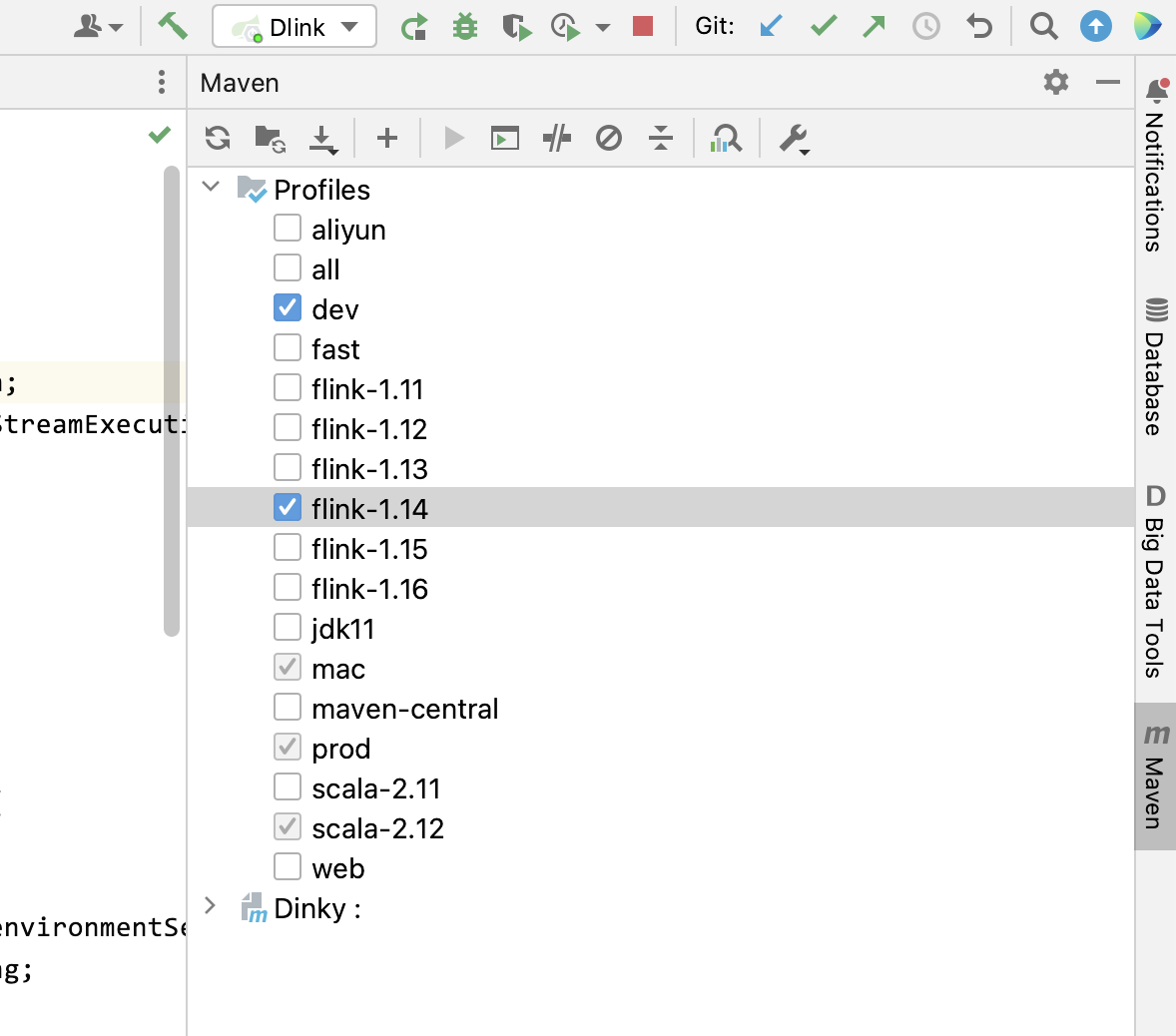Open the Maven tool window tab
Screen dimensions: 1176x1036
1156,777
